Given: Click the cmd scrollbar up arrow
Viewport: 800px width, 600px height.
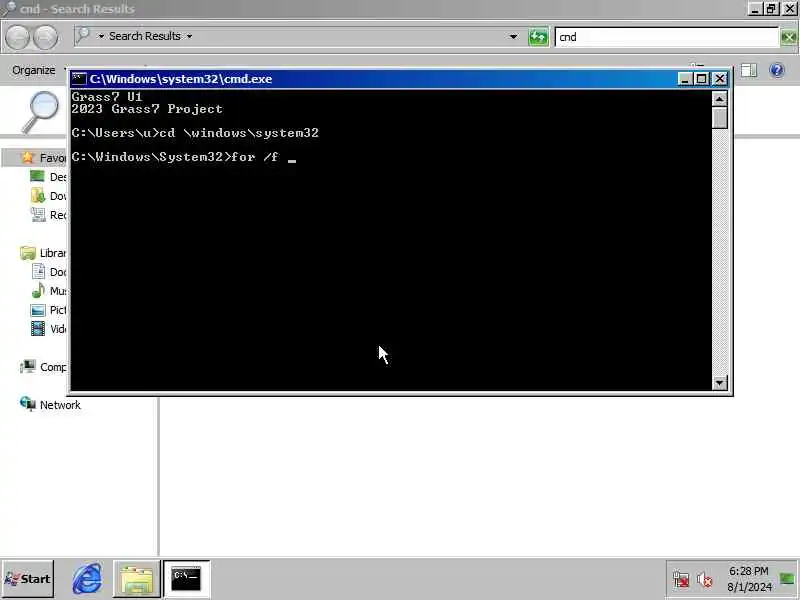Looking at the screenshot, I should coord(719,98).
